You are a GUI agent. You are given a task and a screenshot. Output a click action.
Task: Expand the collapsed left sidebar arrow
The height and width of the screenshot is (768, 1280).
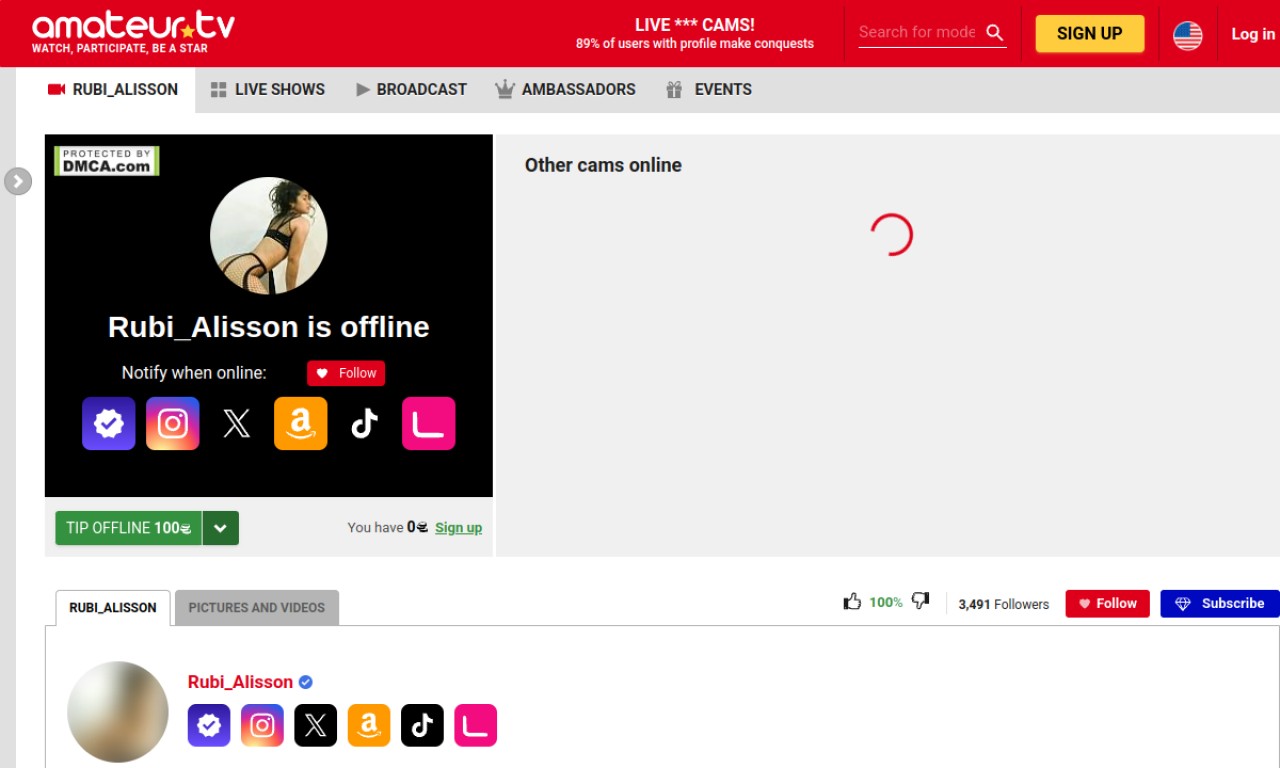click(x=18, y=181)
